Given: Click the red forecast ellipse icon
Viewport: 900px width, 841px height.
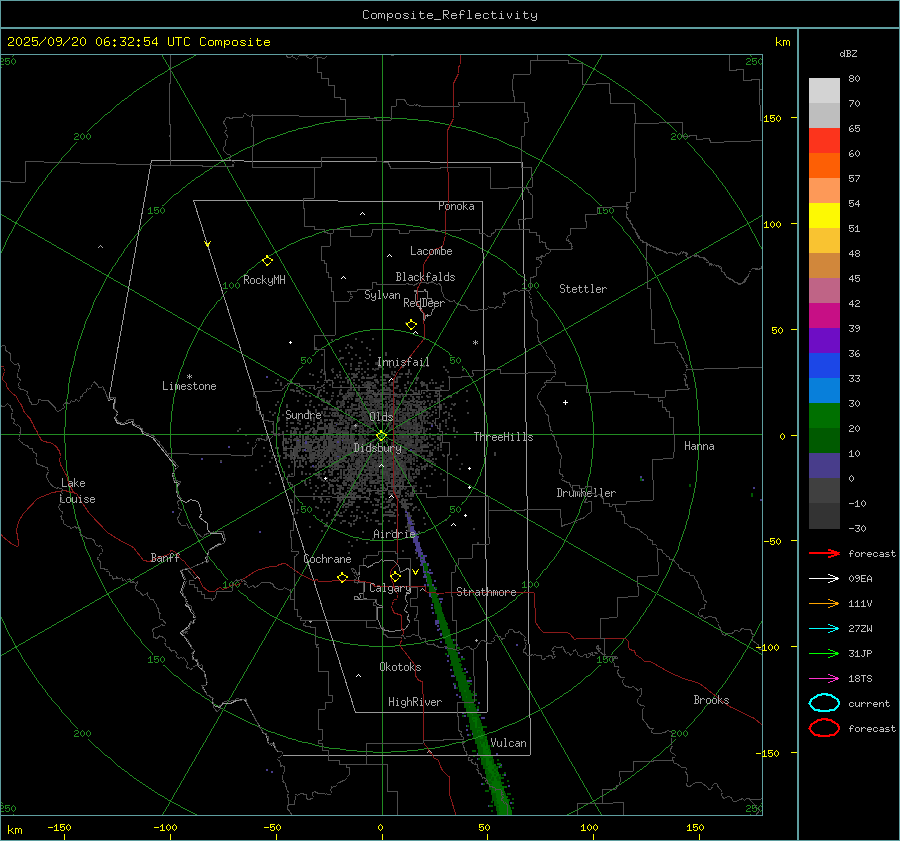Looking at the screenshot, I should point(824,728).
